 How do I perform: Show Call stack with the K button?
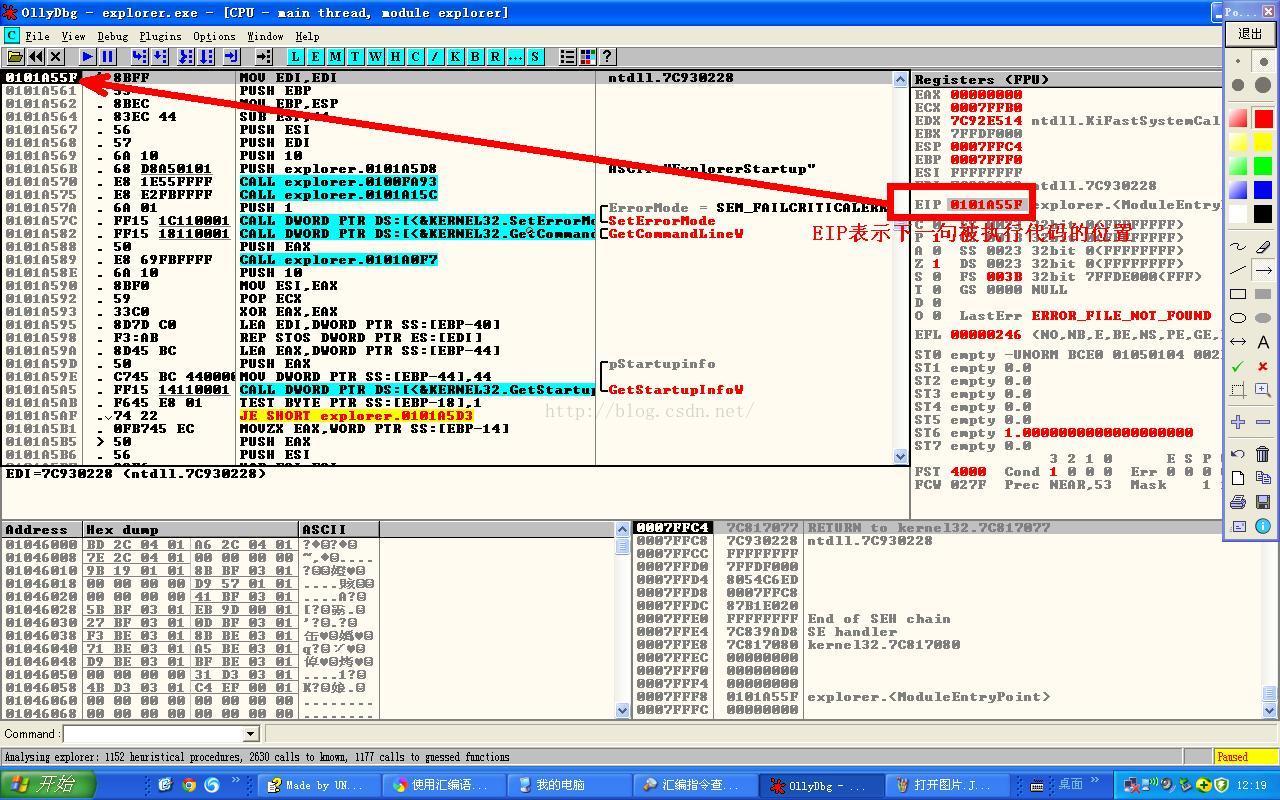click(455, 57)
